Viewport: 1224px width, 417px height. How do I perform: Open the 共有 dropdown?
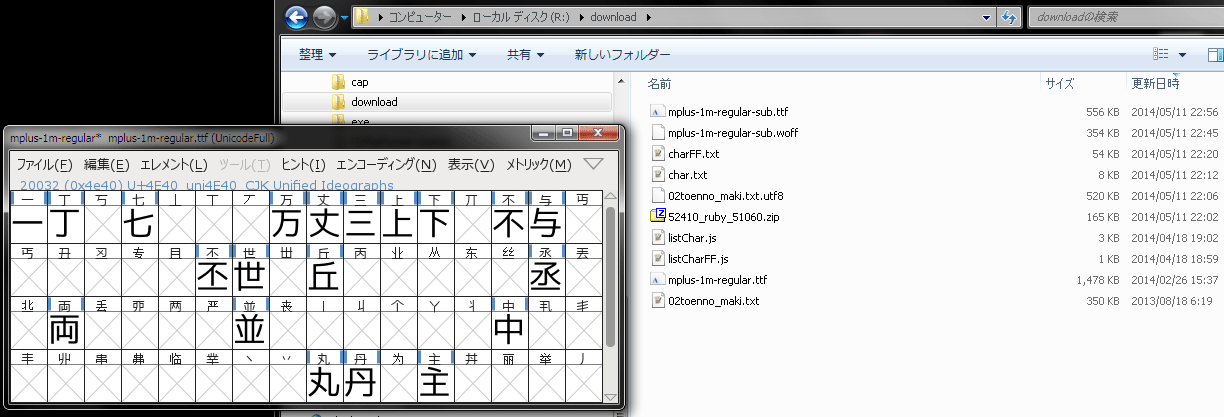[525, 54]
